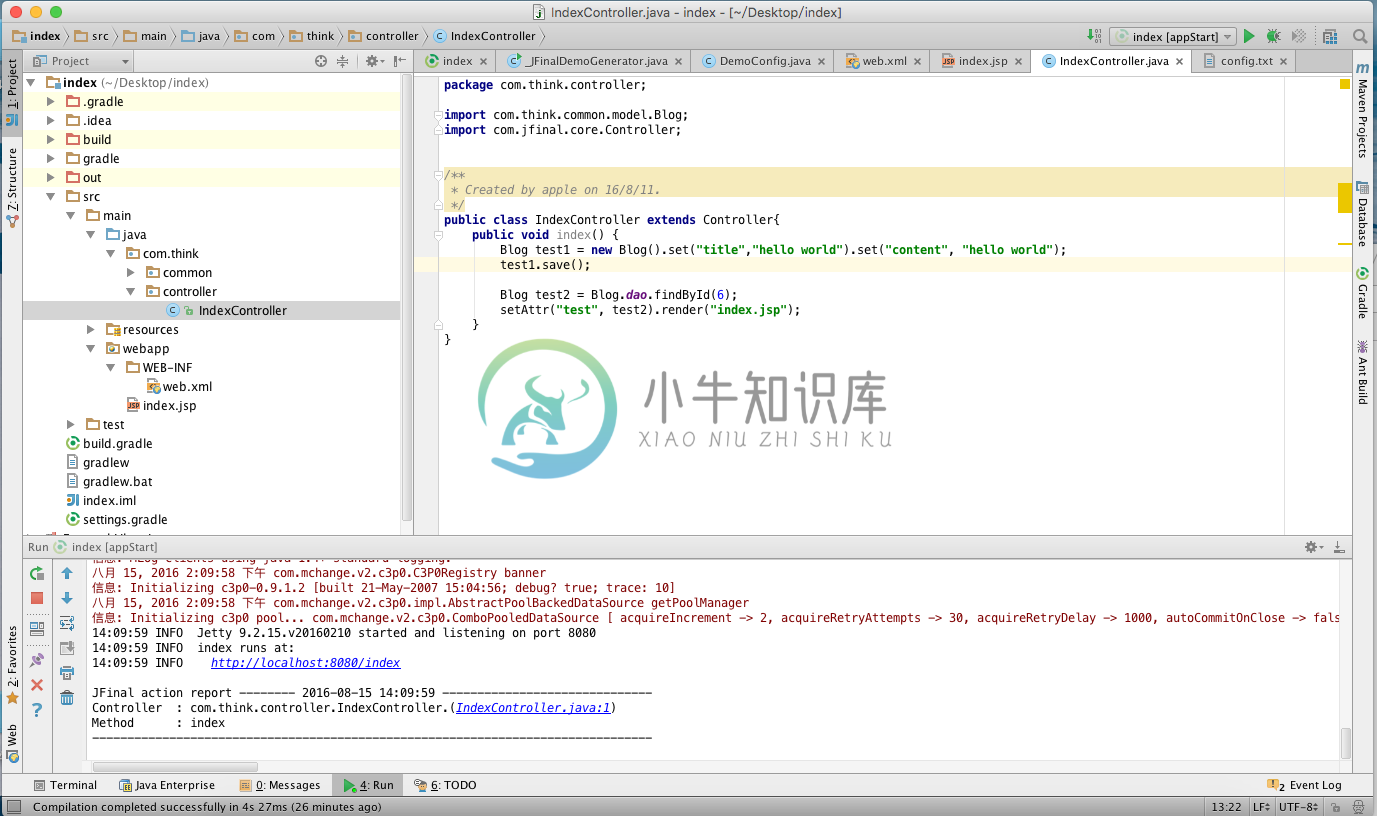
Task: Pin the Run tab
Action: point(37,660)
